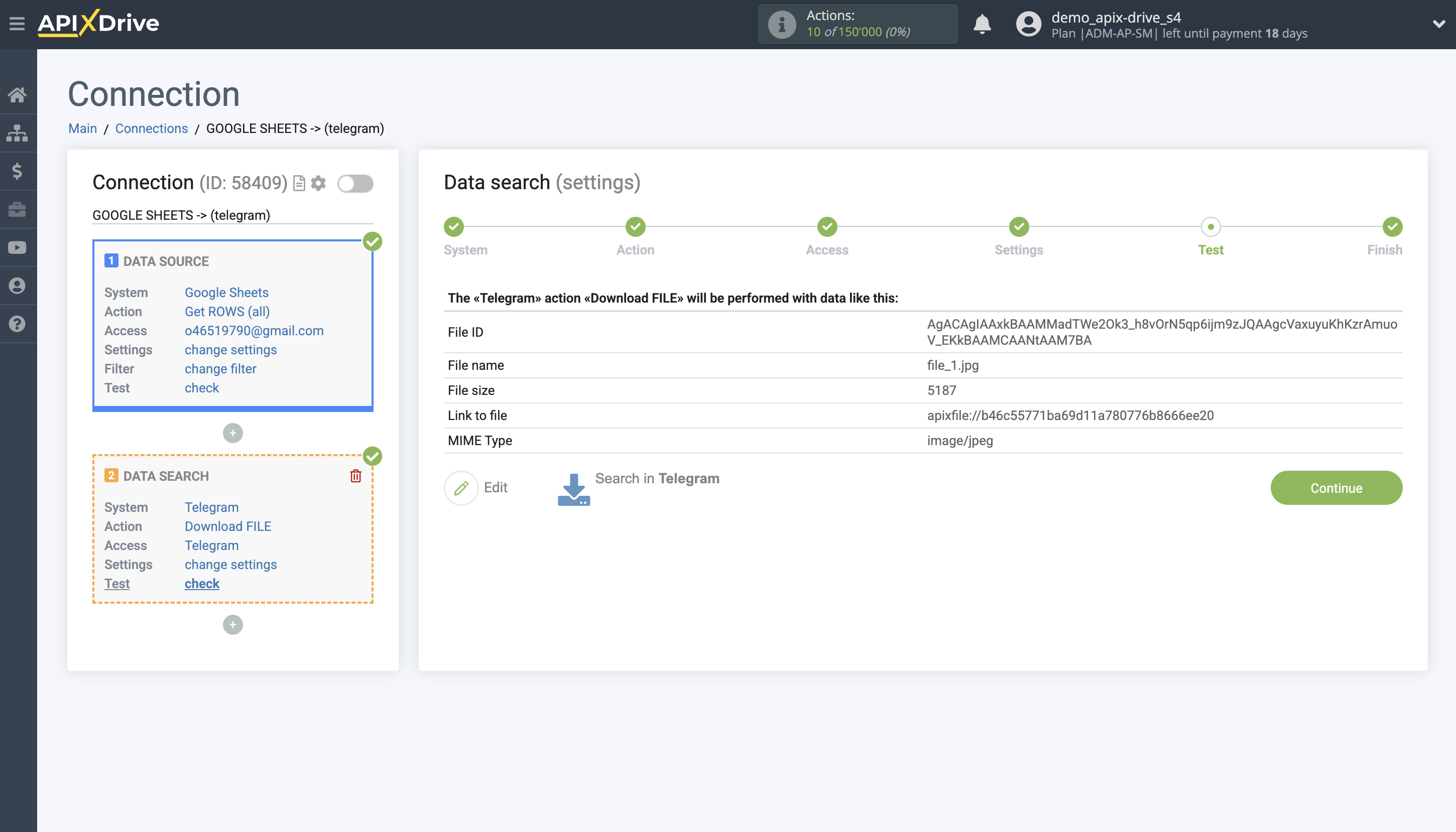Click the help question mark sidebar icon
1456x832 pixels.
(17, 324)
